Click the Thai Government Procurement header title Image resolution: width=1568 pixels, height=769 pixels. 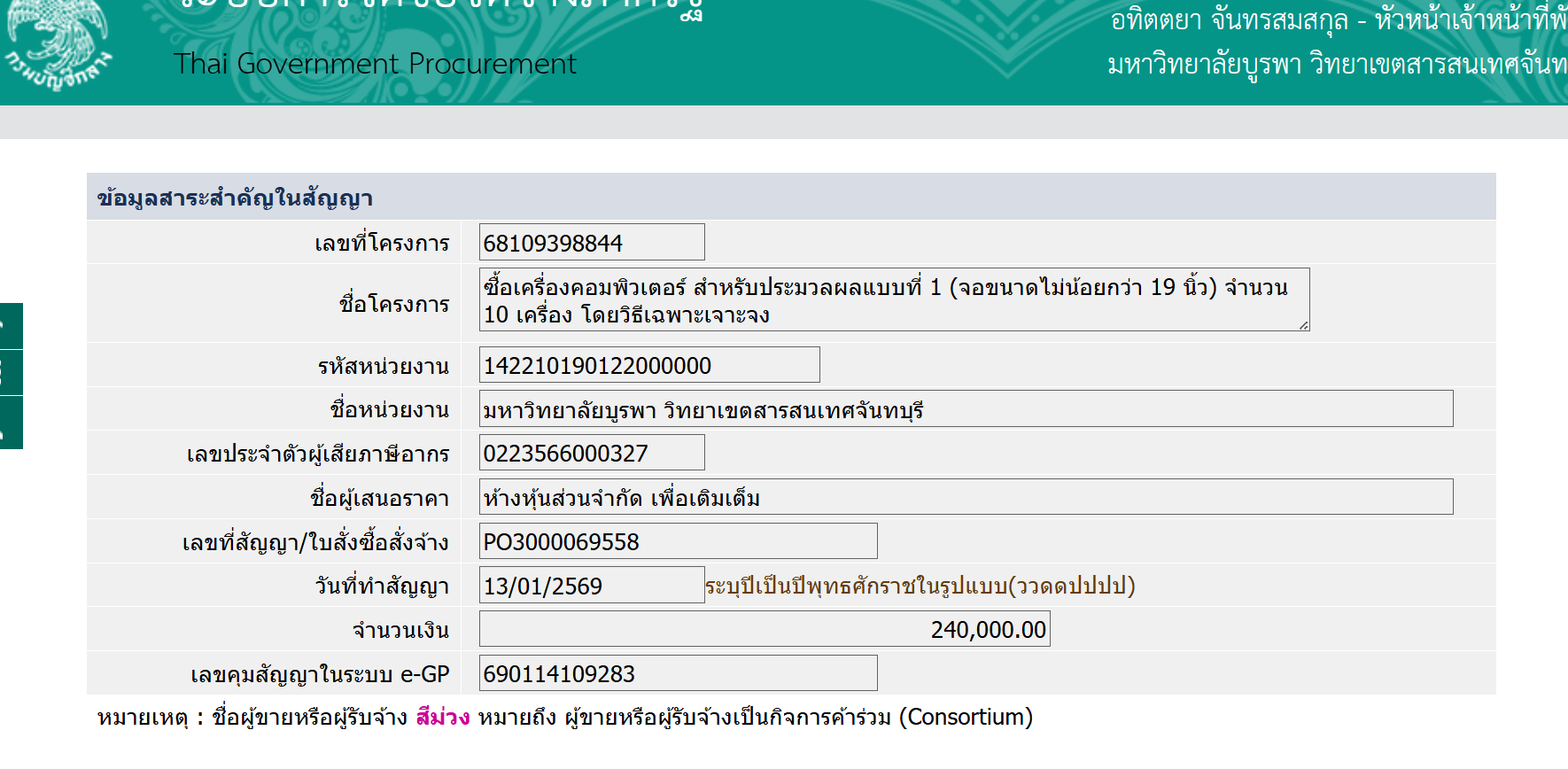pyautogui.click(x=375, y=64)
